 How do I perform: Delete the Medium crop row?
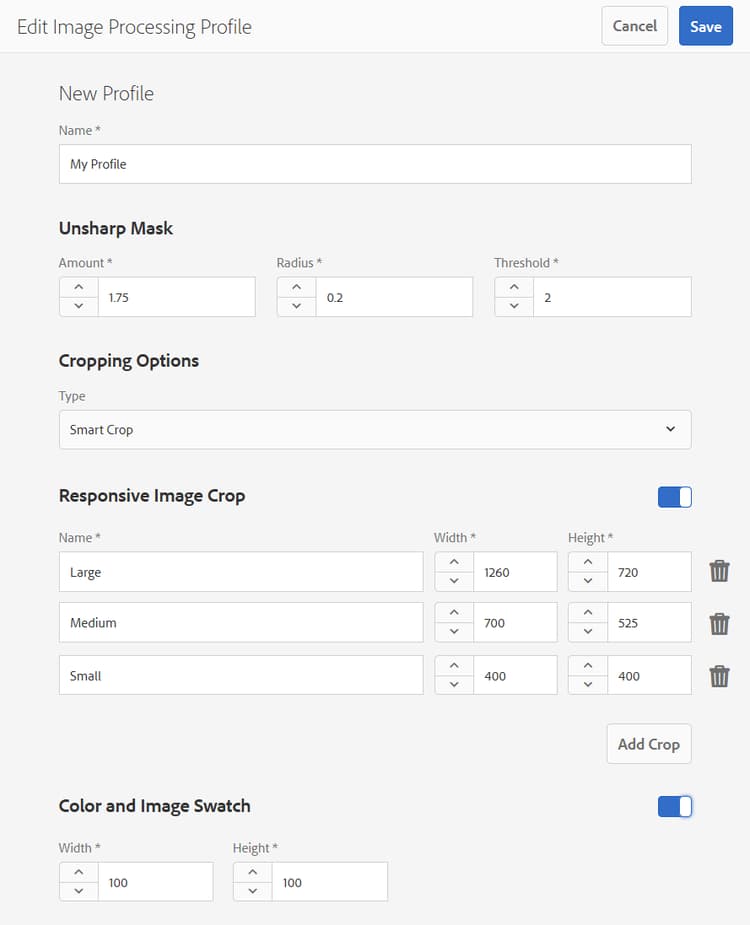pyautogui.click(x=719, y=623)
